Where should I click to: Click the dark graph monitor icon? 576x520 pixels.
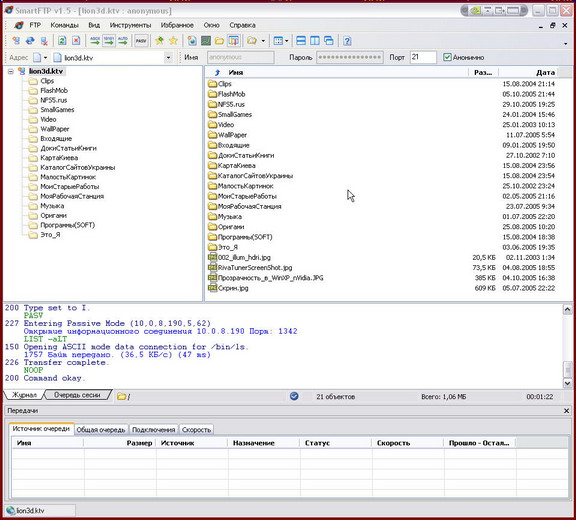click(206, 41)
